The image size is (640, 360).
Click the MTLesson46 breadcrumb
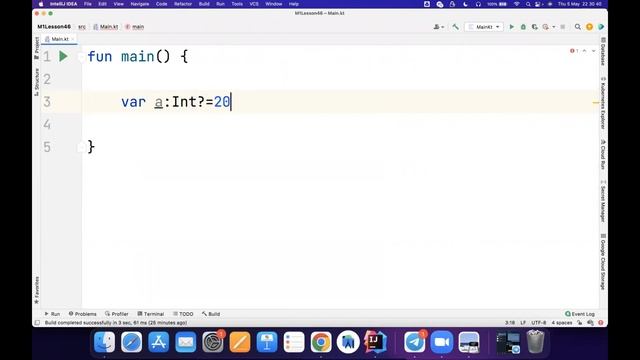click(54, 27)
